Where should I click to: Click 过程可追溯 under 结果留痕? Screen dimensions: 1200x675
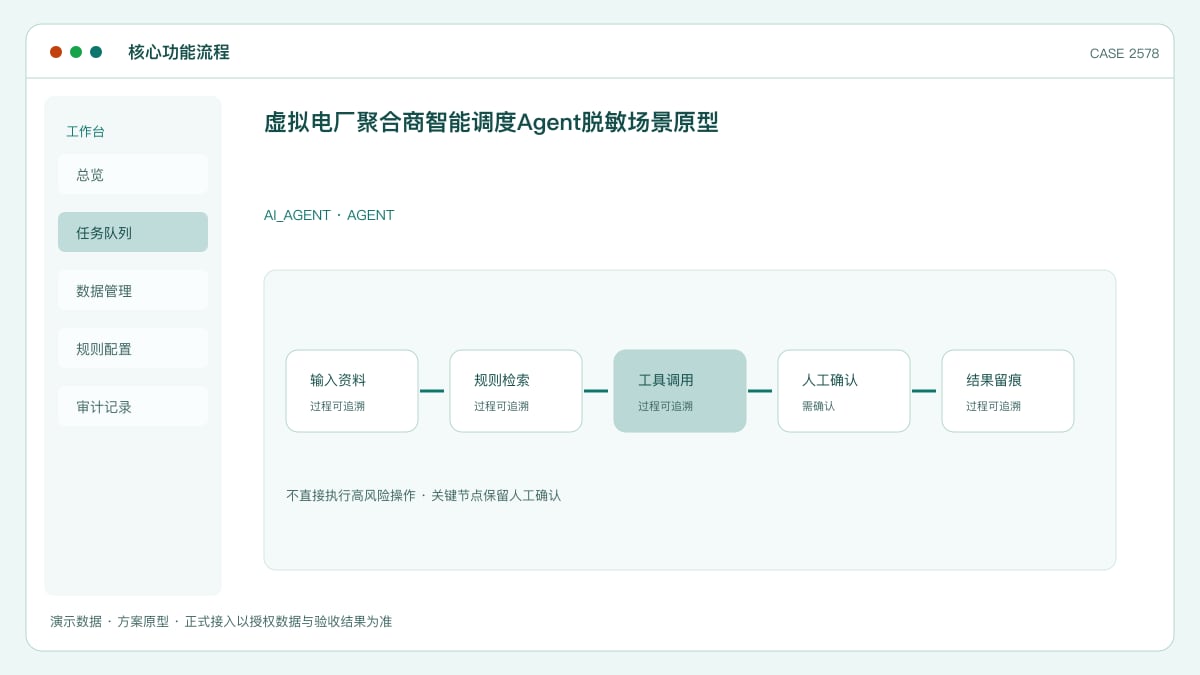tap(993, 406)
